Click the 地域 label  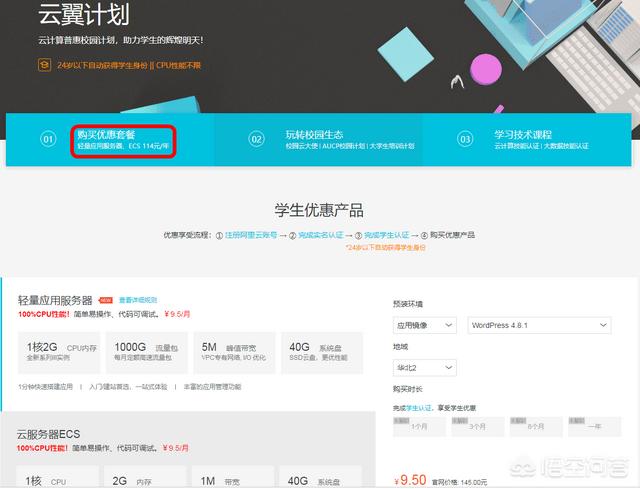[x=400, y=347]
